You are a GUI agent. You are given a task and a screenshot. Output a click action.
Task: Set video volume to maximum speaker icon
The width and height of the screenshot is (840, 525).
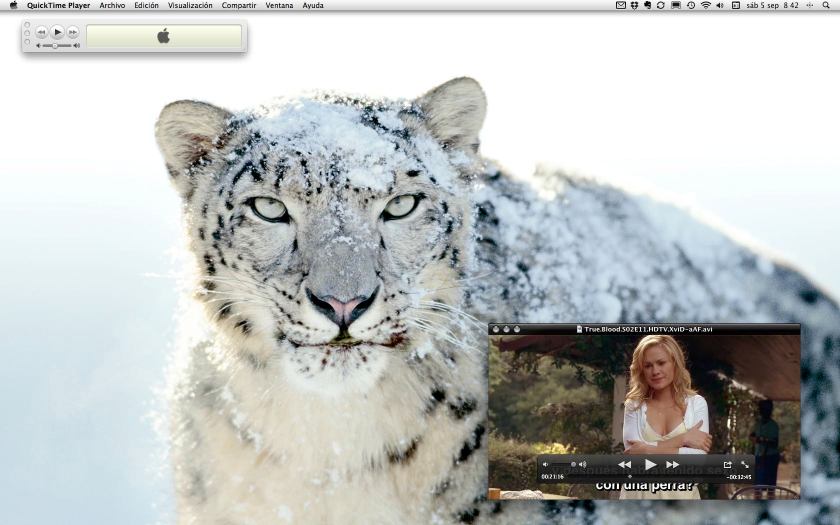click(x=582, y=464)
